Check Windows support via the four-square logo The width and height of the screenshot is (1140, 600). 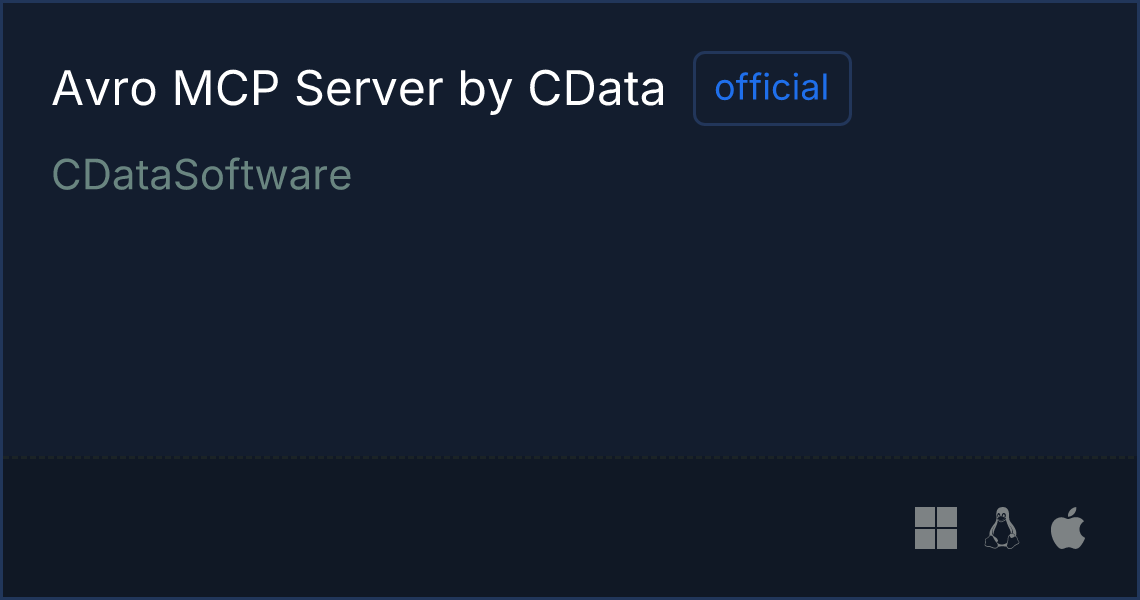(x=936, y=528)
